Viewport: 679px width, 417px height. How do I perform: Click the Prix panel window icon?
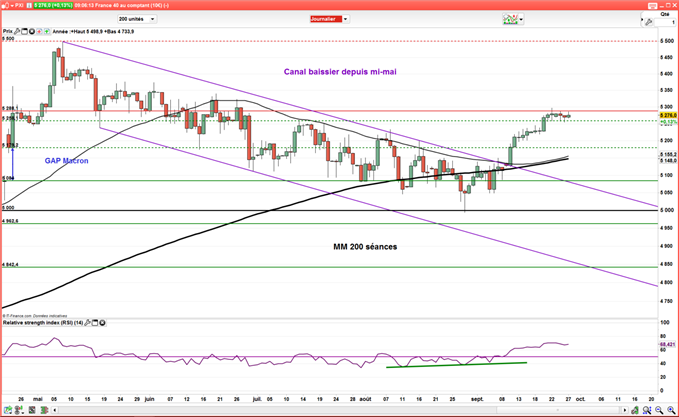[x=24, y=31]
